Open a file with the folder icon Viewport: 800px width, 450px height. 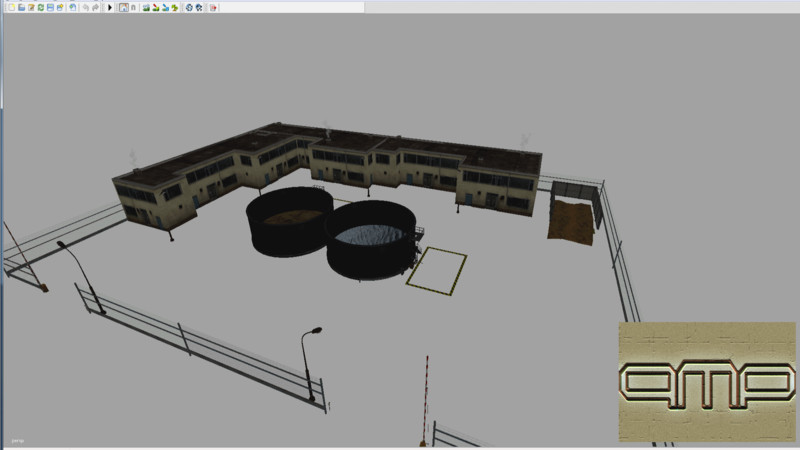coord(21,7)
